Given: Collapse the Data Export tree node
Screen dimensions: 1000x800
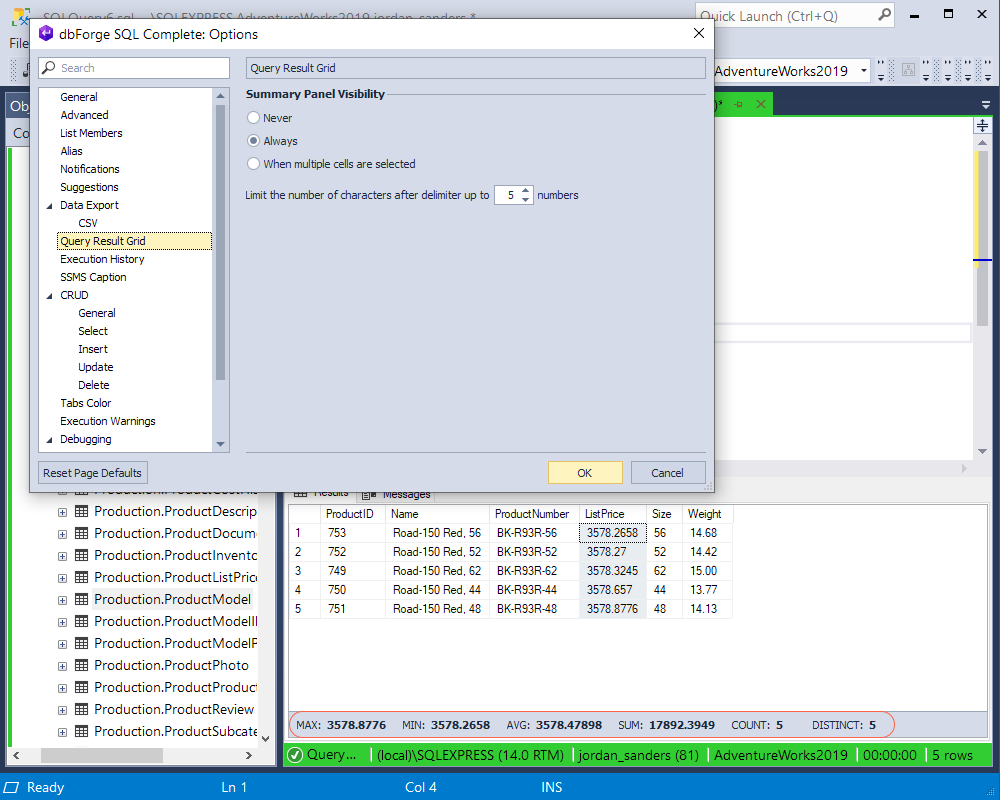Looking at the screenshot, I should click(50, 205).
